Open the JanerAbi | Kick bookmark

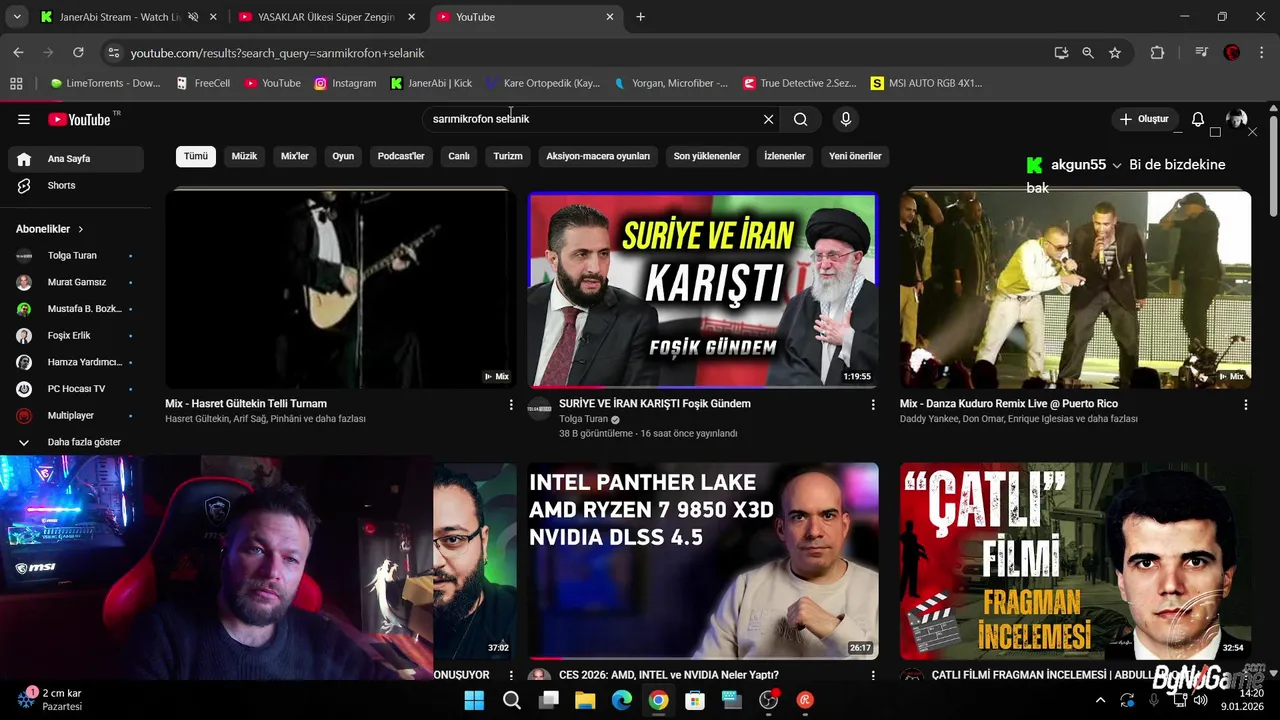pyautogui.click(x=431, y=83)
